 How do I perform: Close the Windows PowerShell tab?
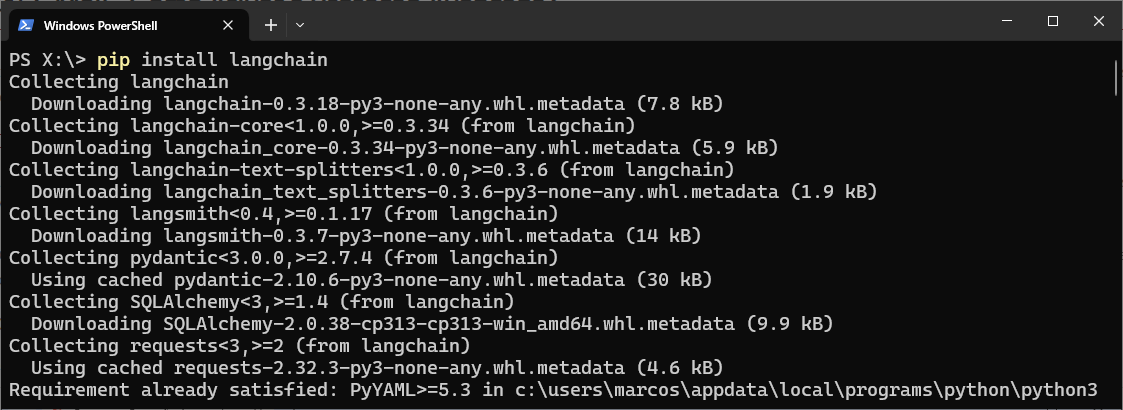pos(228,25)
